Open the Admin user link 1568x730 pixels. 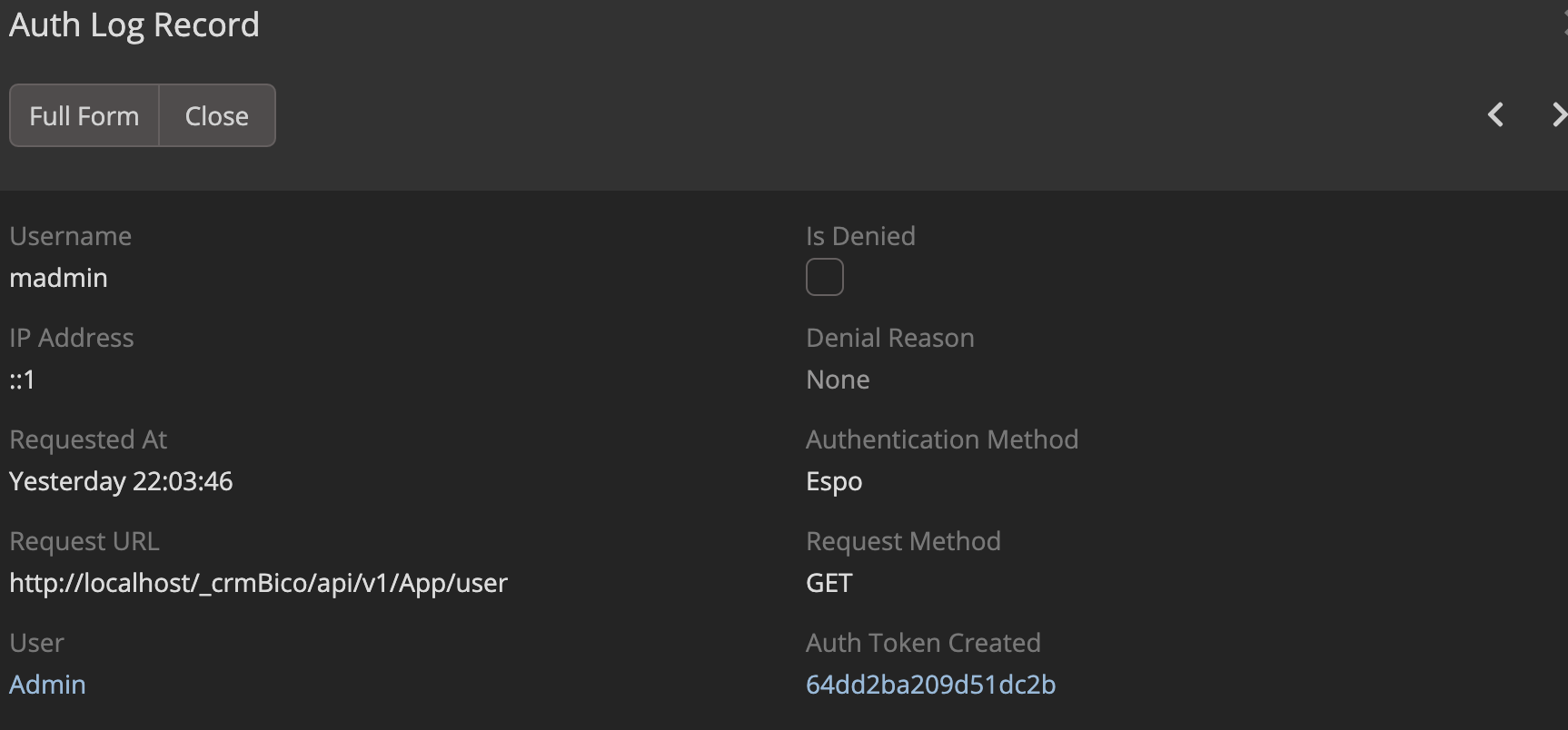point(47,684)
